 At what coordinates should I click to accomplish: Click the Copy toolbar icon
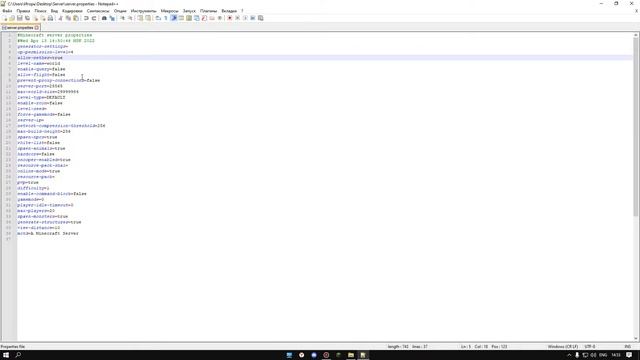tap(68, 18)
